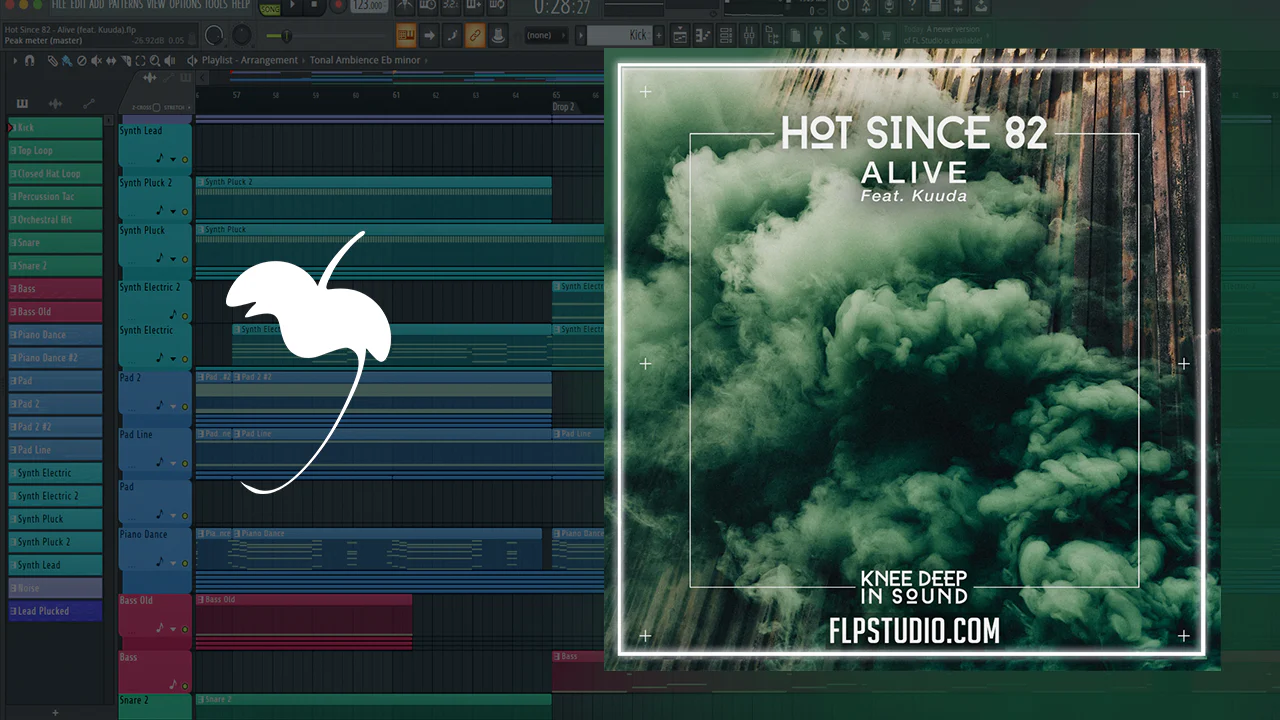Click the Stop transport button

316,6
